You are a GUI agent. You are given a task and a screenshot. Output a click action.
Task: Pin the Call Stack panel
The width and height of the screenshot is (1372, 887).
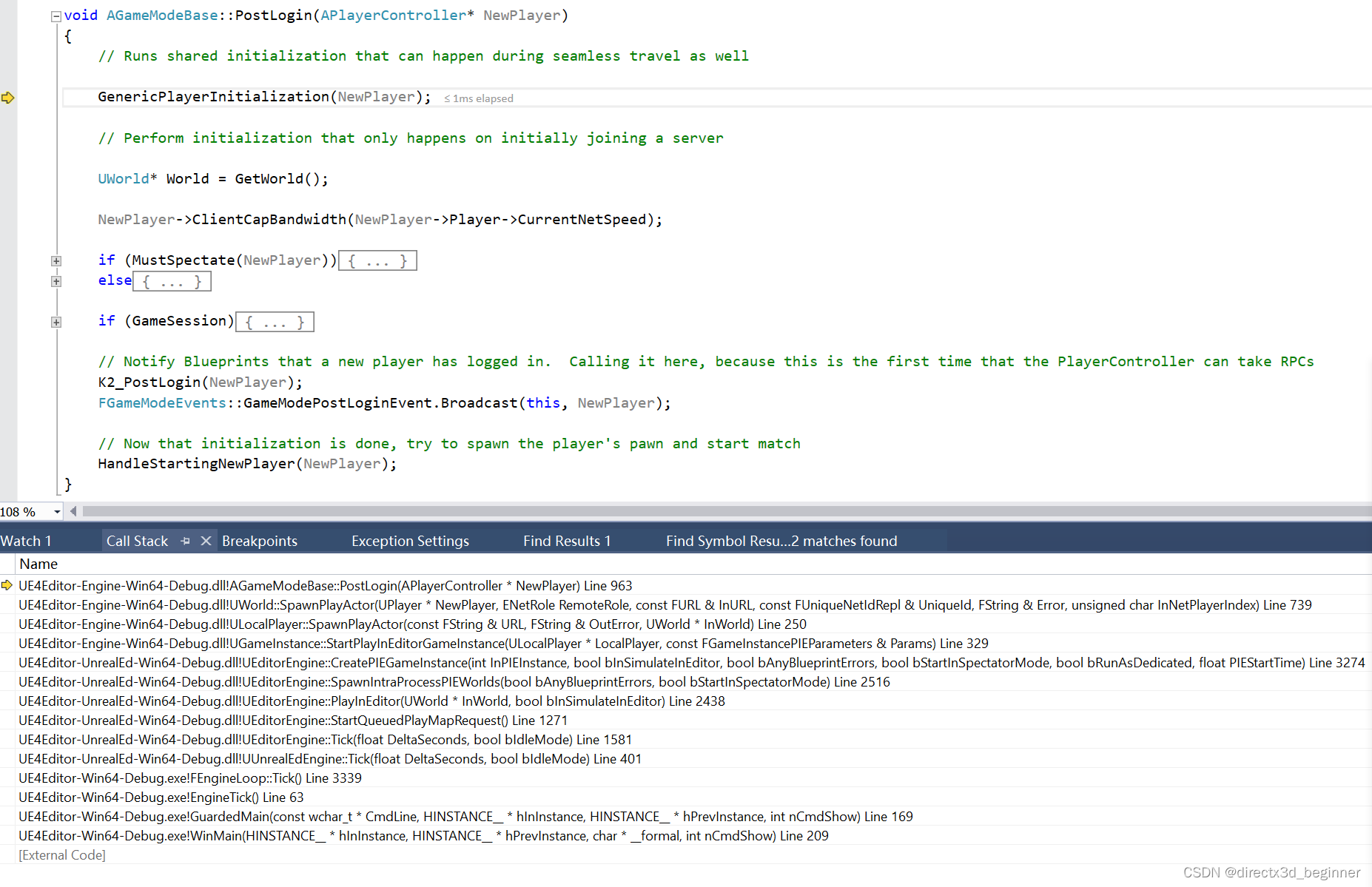(186, 541)
